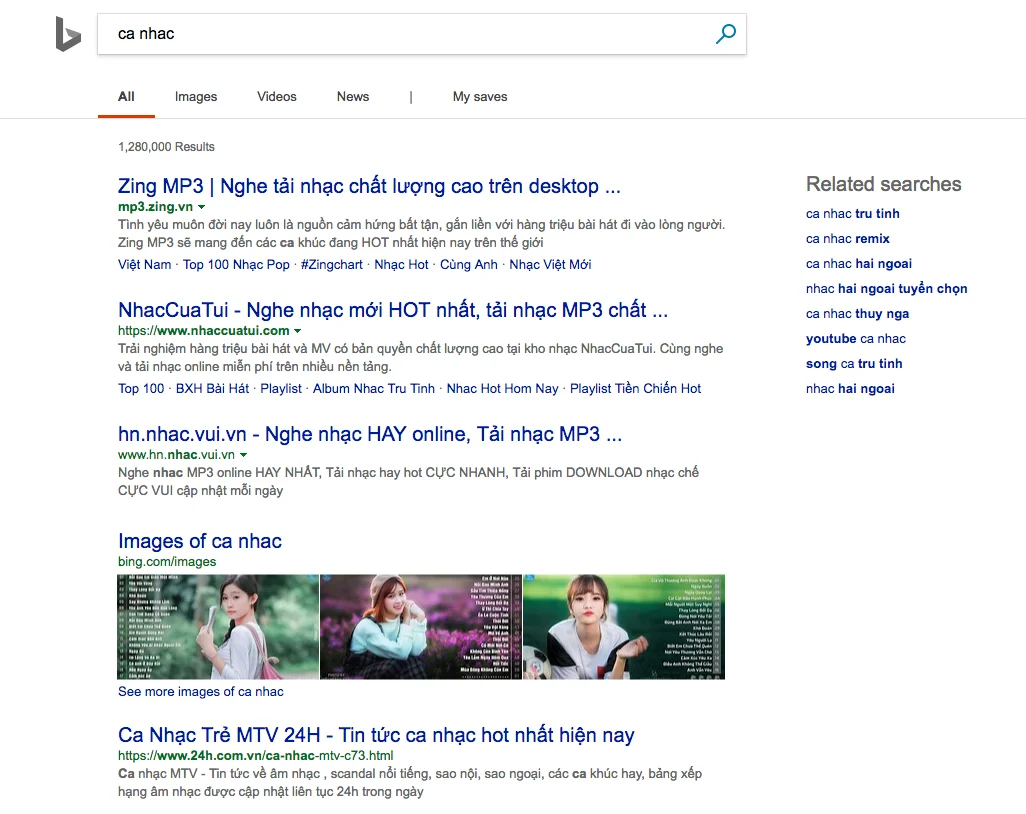Open the Playlist sublink under NhacCuaTui

281,389
